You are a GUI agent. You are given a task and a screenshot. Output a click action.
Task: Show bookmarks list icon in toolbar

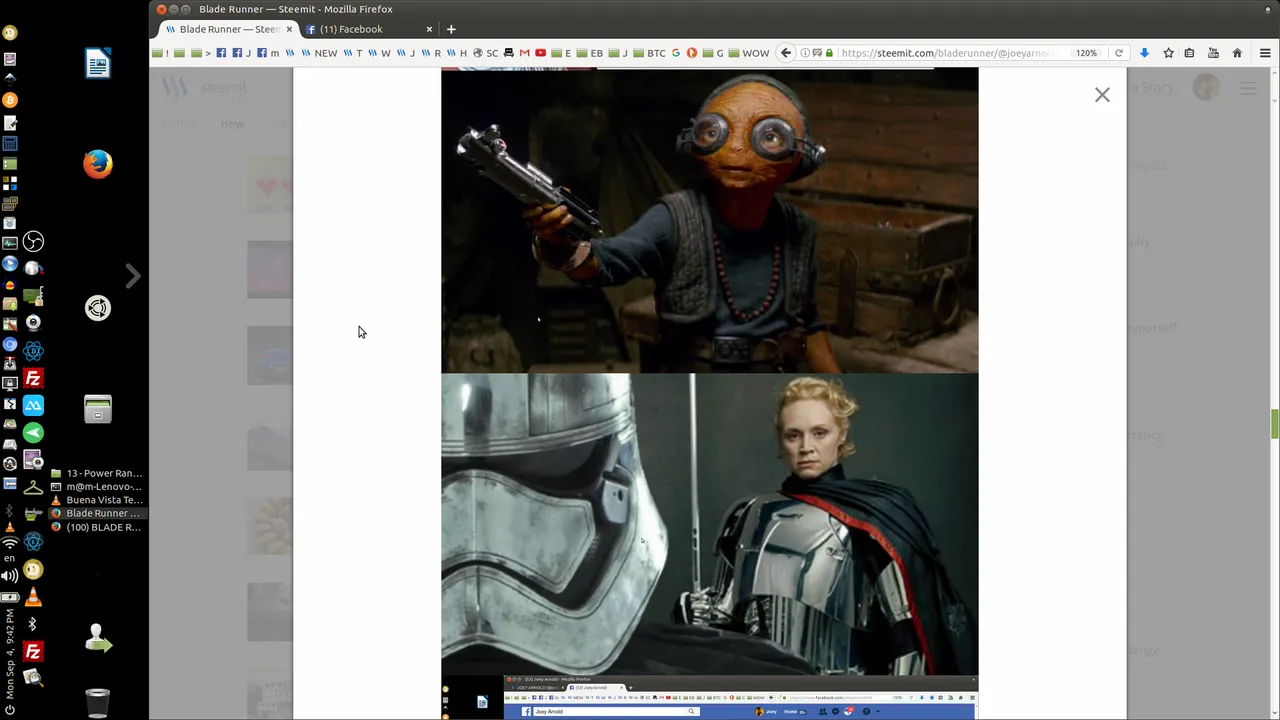[1190, 53]
